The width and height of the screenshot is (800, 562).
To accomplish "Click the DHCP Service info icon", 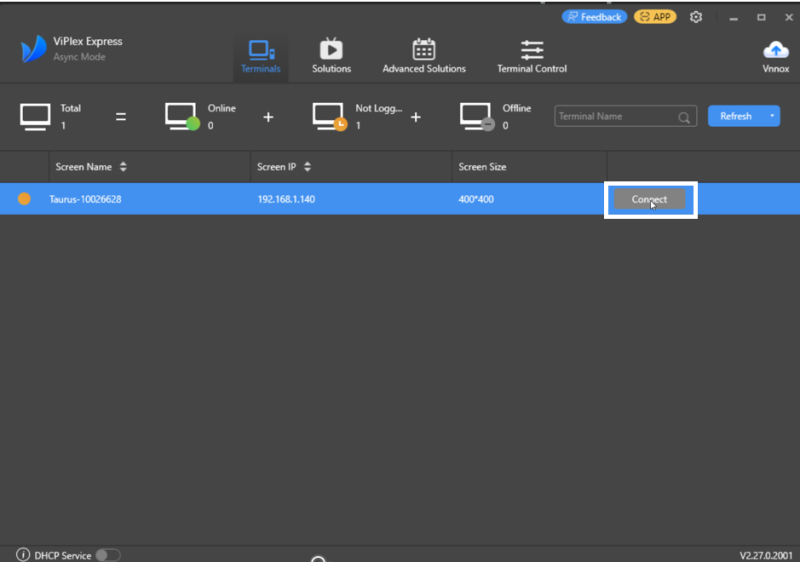I will pos(23,555).
